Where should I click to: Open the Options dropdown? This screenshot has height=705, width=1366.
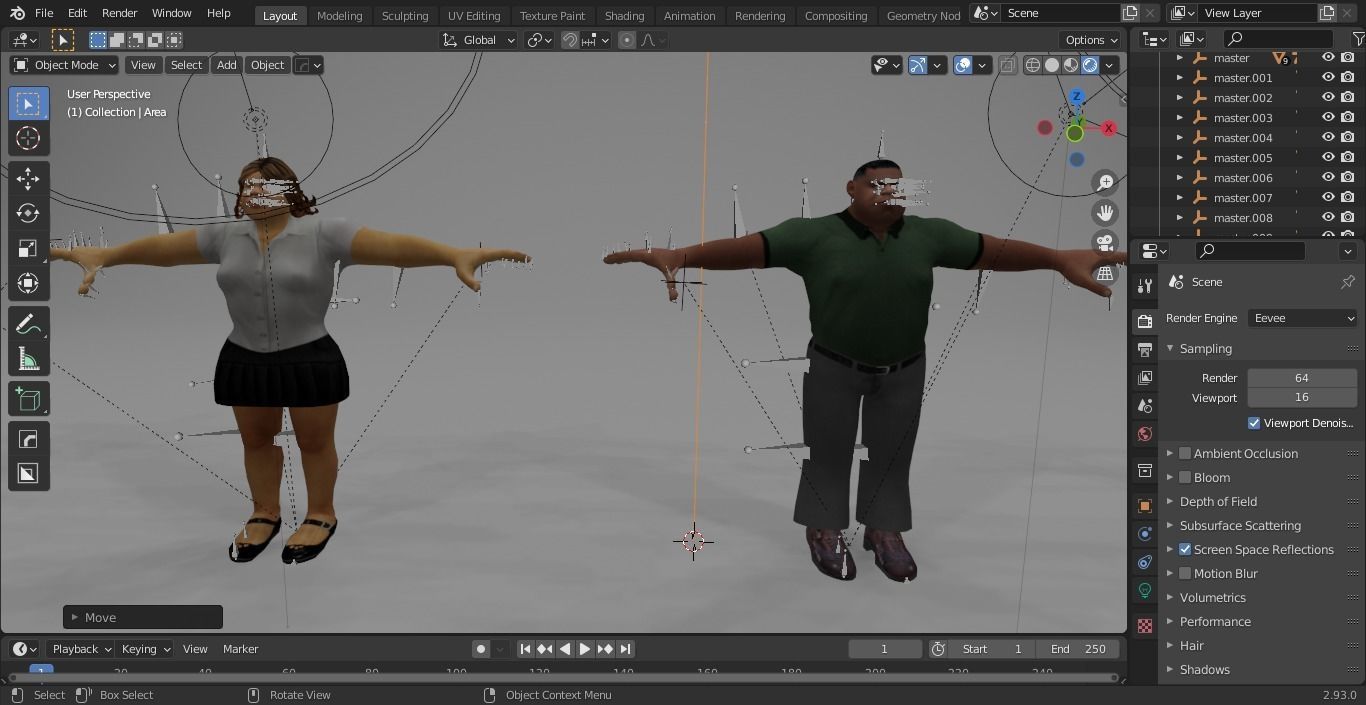pyautogui.click(x=1091, y=40)
